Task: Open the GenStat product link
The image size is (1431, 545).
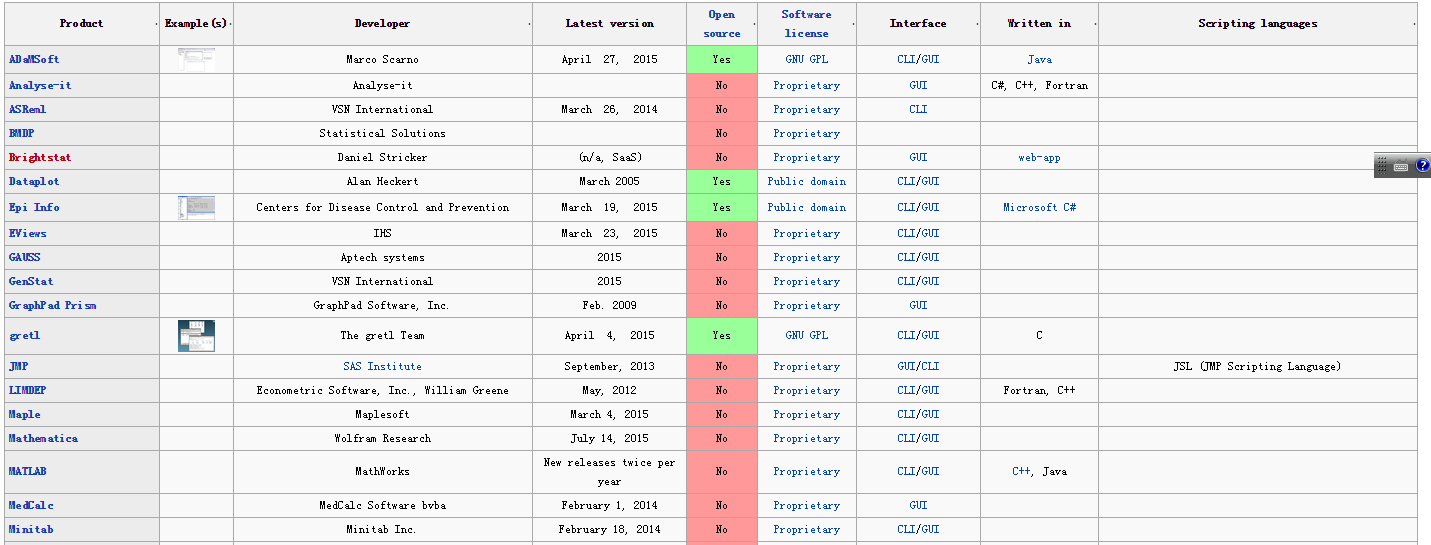Action: pos(31,281)
